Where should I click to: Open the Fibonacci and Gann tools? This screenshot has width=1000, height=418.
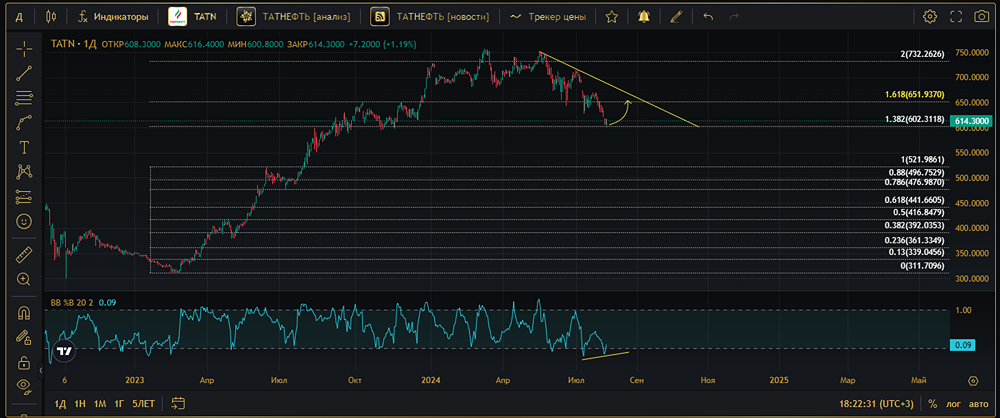point(24,98)
